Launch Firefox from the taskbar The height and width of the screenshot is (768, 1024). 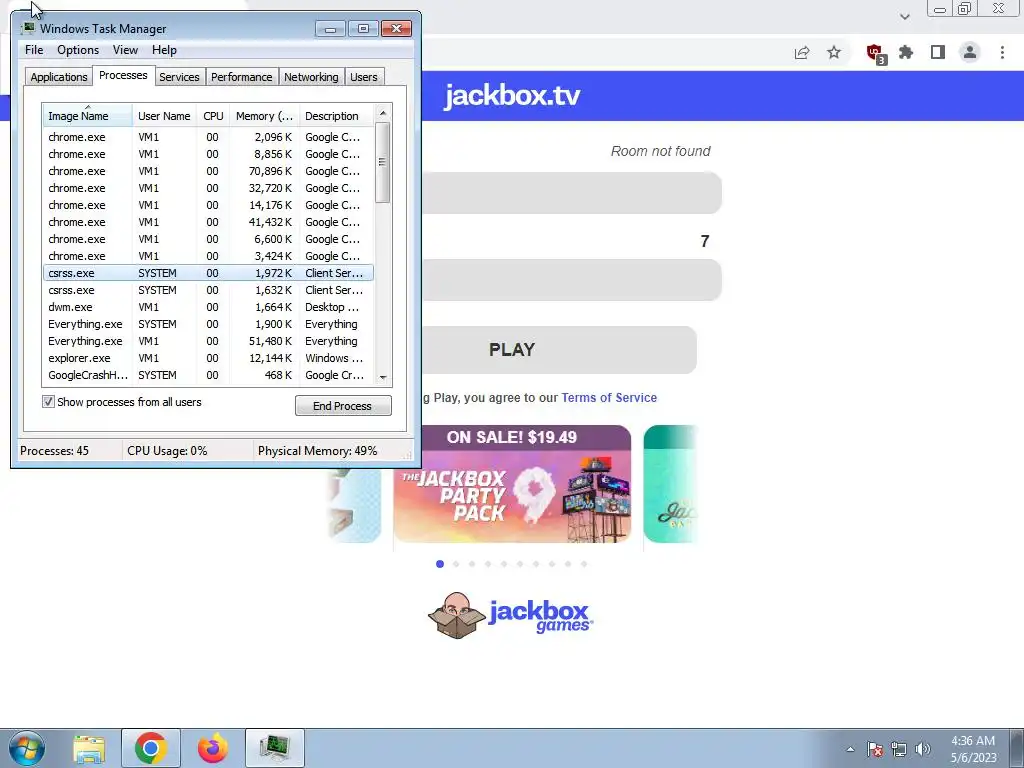[x=213, y=748]
